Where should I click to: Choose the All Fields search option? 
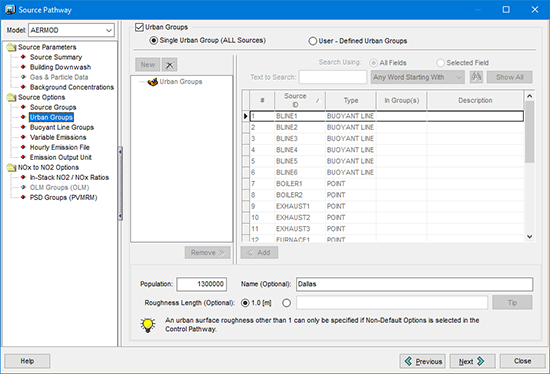click(x=373, y=63)
